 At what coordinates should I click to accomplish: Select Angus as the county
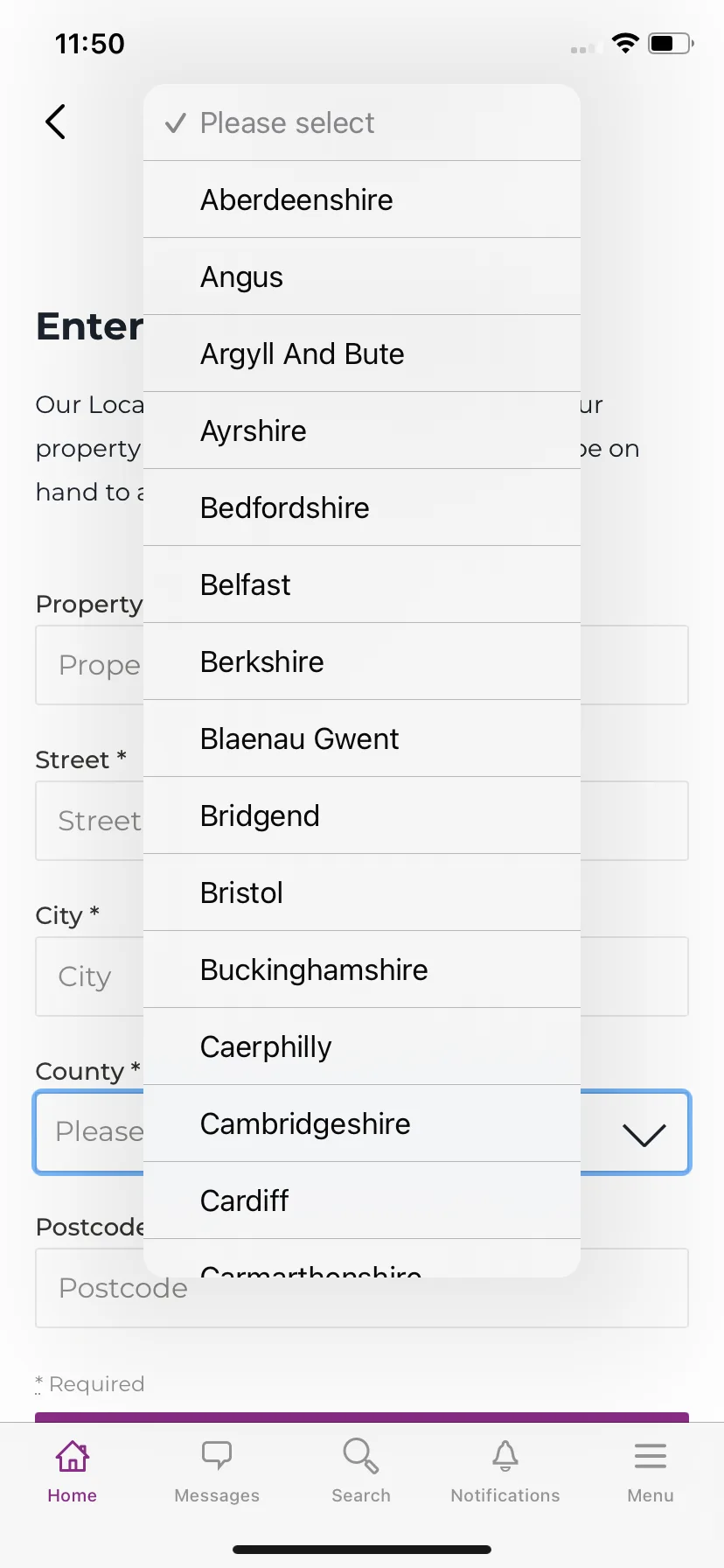pyautogui.click(x=362, y=276)
